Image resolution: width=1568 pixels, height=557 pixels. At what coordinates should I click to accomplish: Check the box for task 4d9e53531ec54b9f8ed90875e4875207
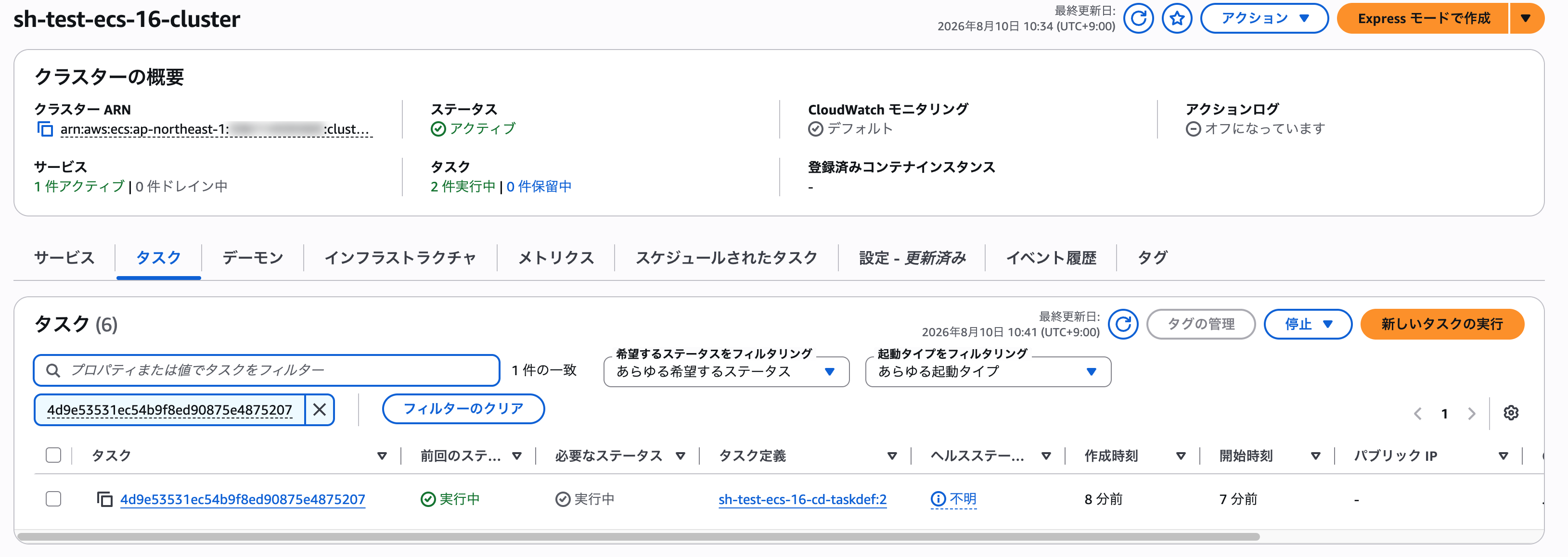click(53, 499)
